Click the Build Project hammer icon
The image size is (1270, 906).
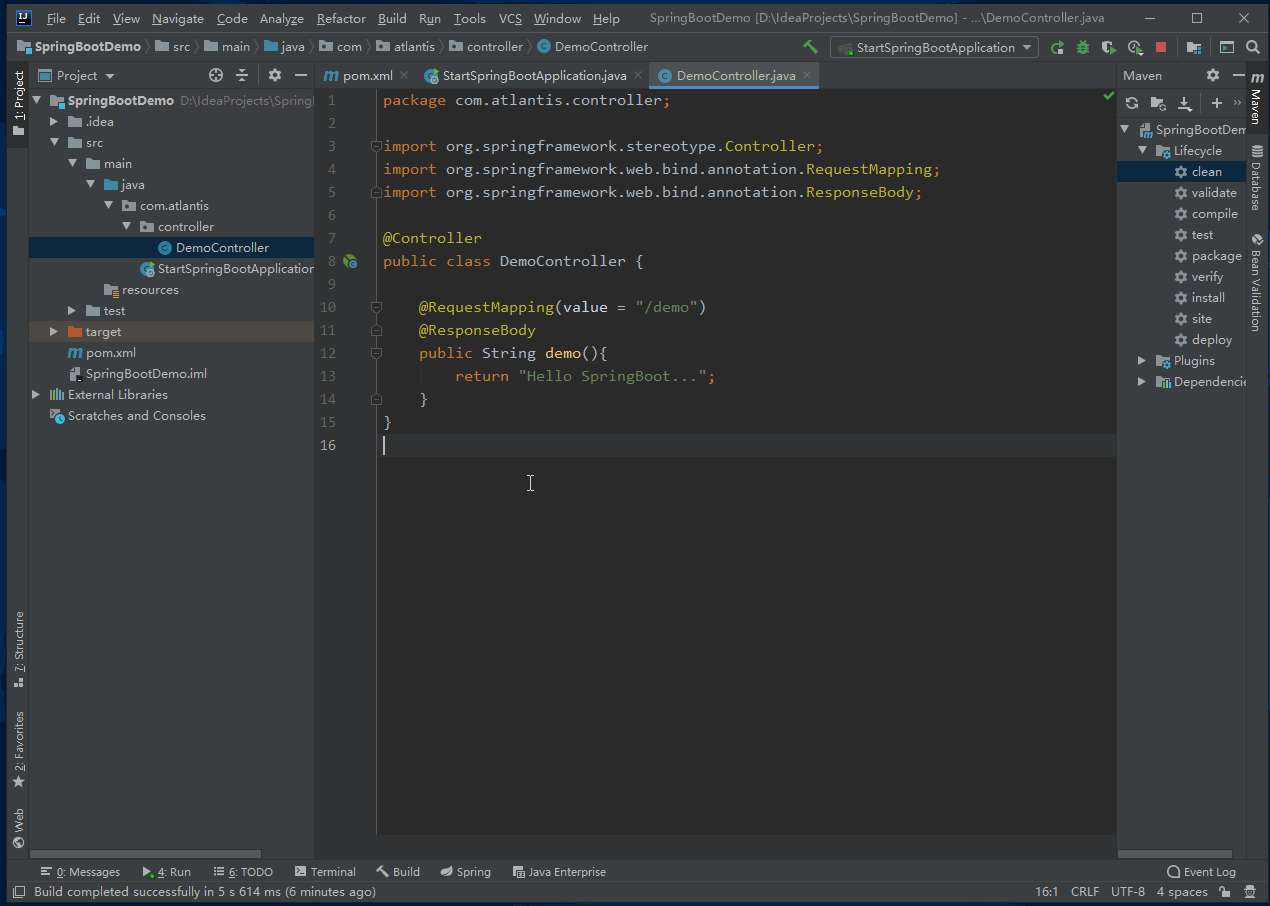pyautogui.click(x=810, y=47)
